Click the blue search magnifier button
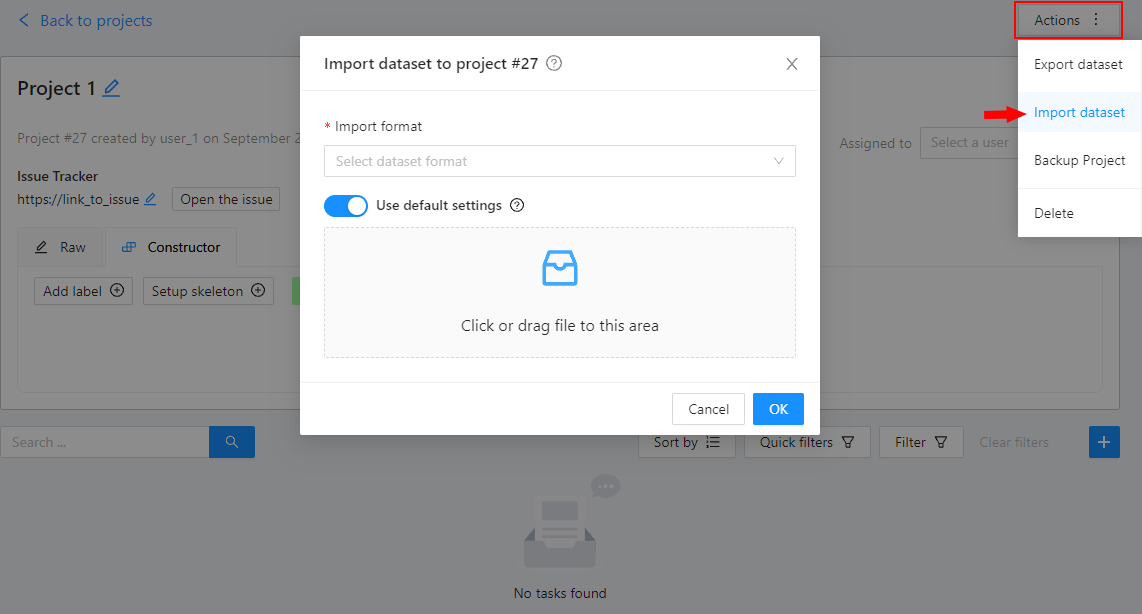The height and width of the screenshot is (614, 1142). point(232,442)
